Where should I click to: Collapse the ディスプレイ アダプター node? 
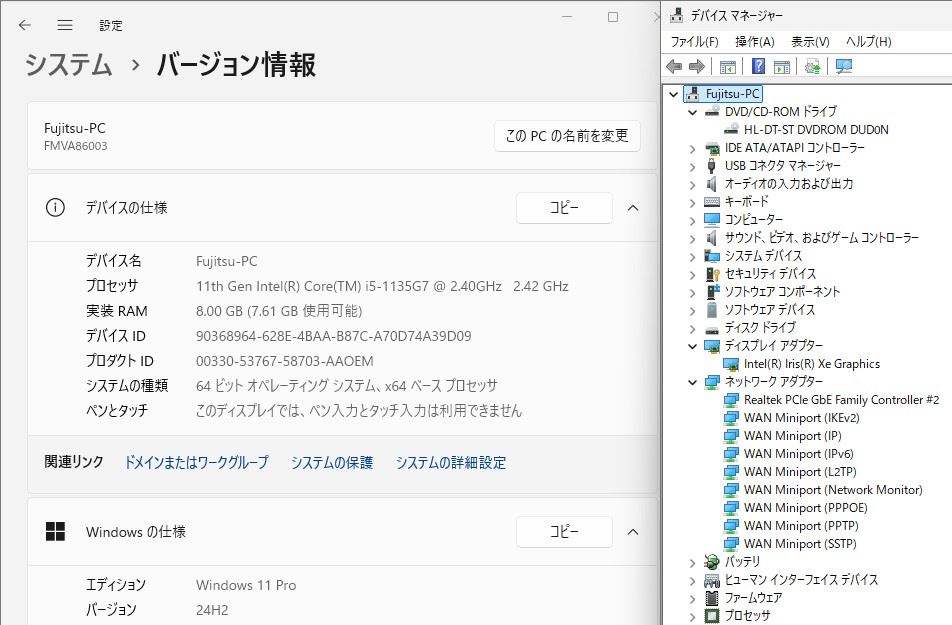tap(693, 346)
